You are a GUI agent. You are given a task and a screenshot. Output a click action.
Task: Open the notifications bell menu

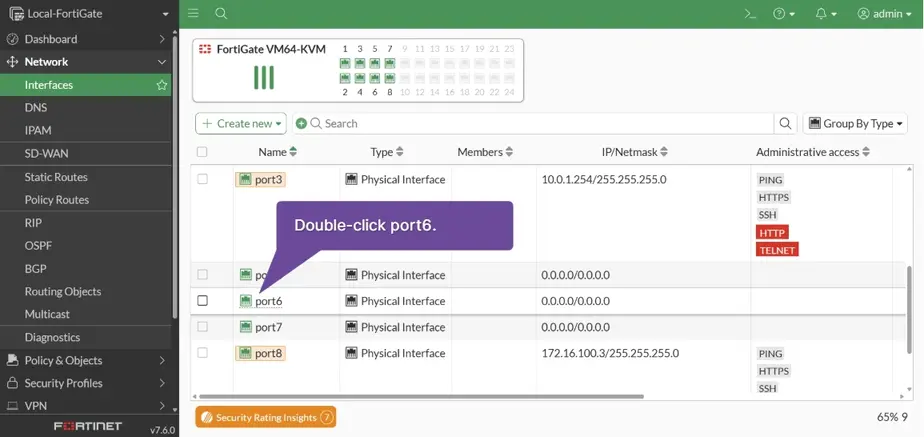point(826,14)
